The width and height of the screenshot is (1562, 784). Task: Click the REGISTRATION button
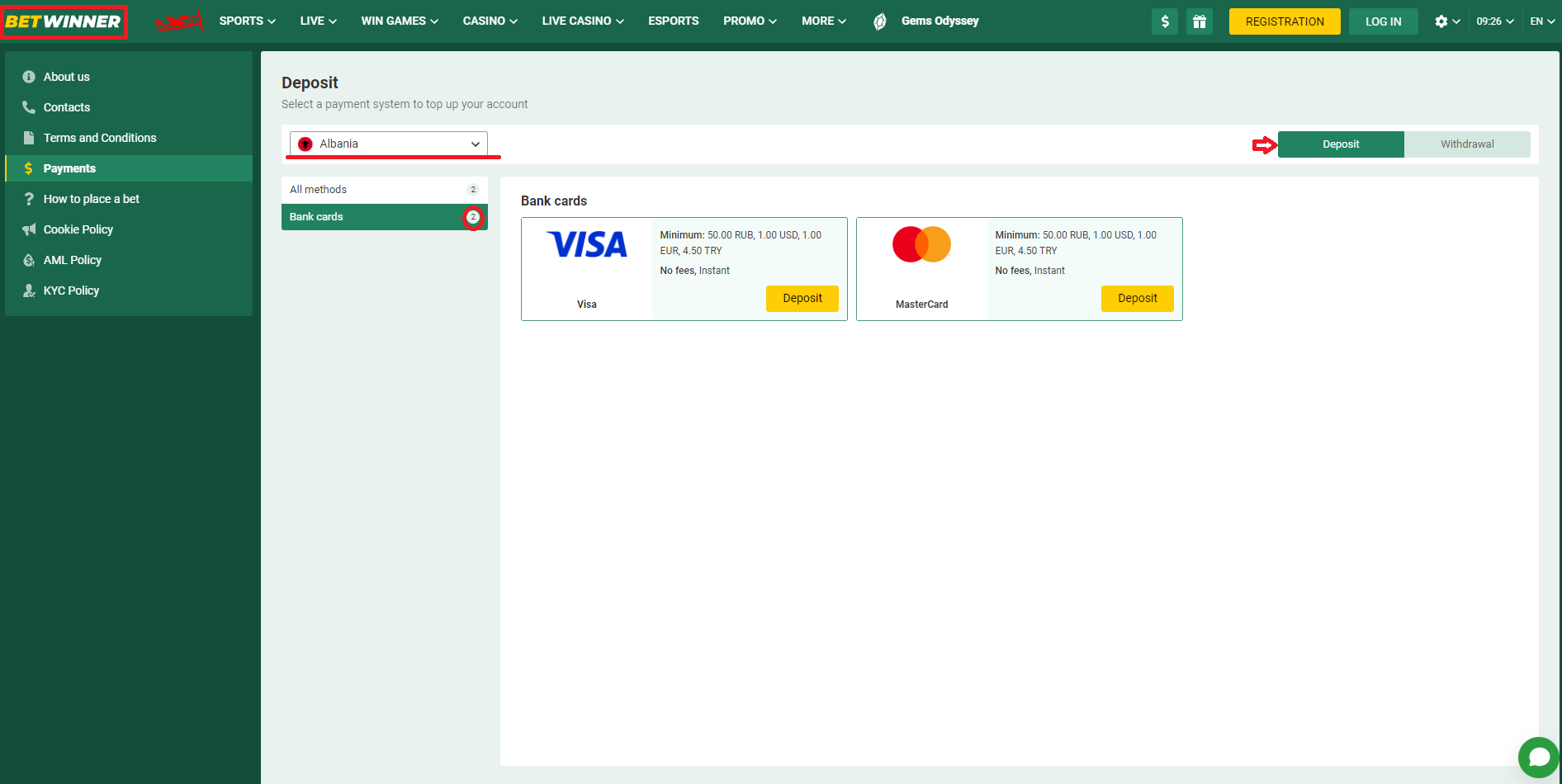point(1285,21)
